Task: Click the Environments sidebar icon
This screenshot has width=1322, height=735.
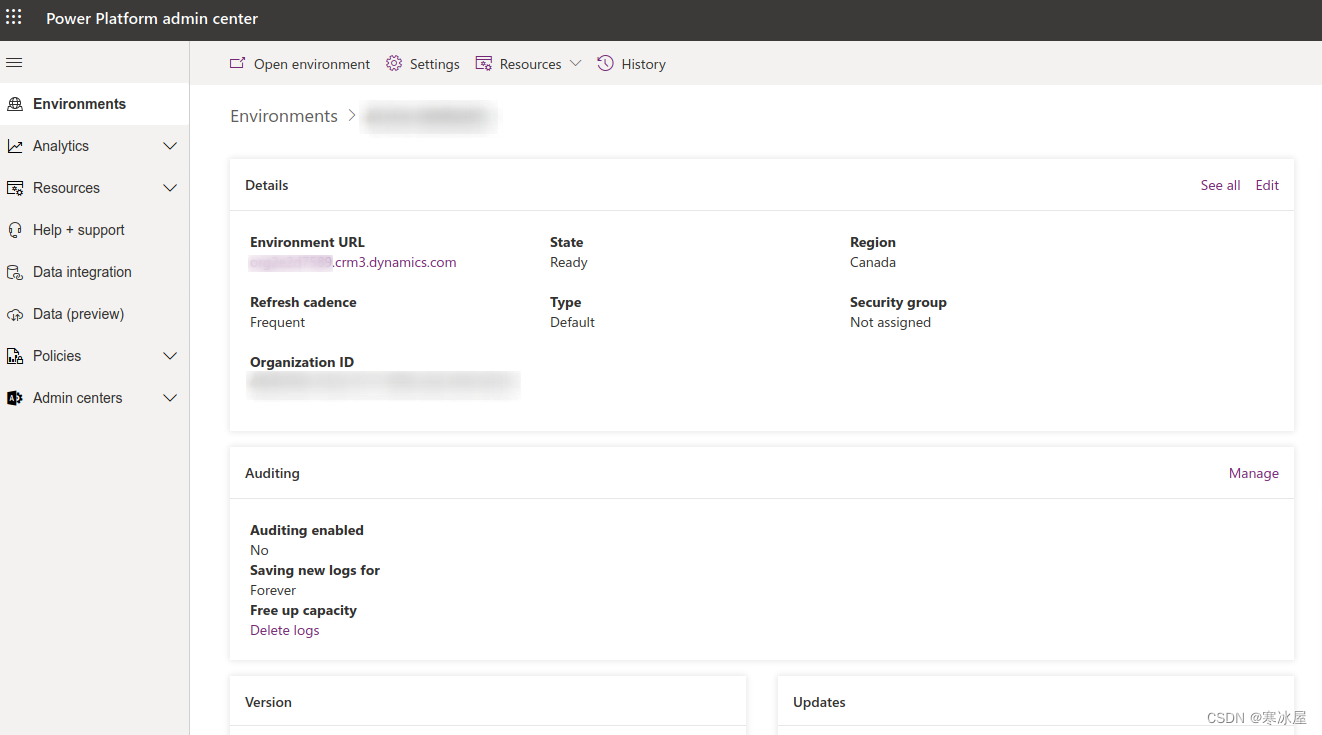Action: coord(15,104)
